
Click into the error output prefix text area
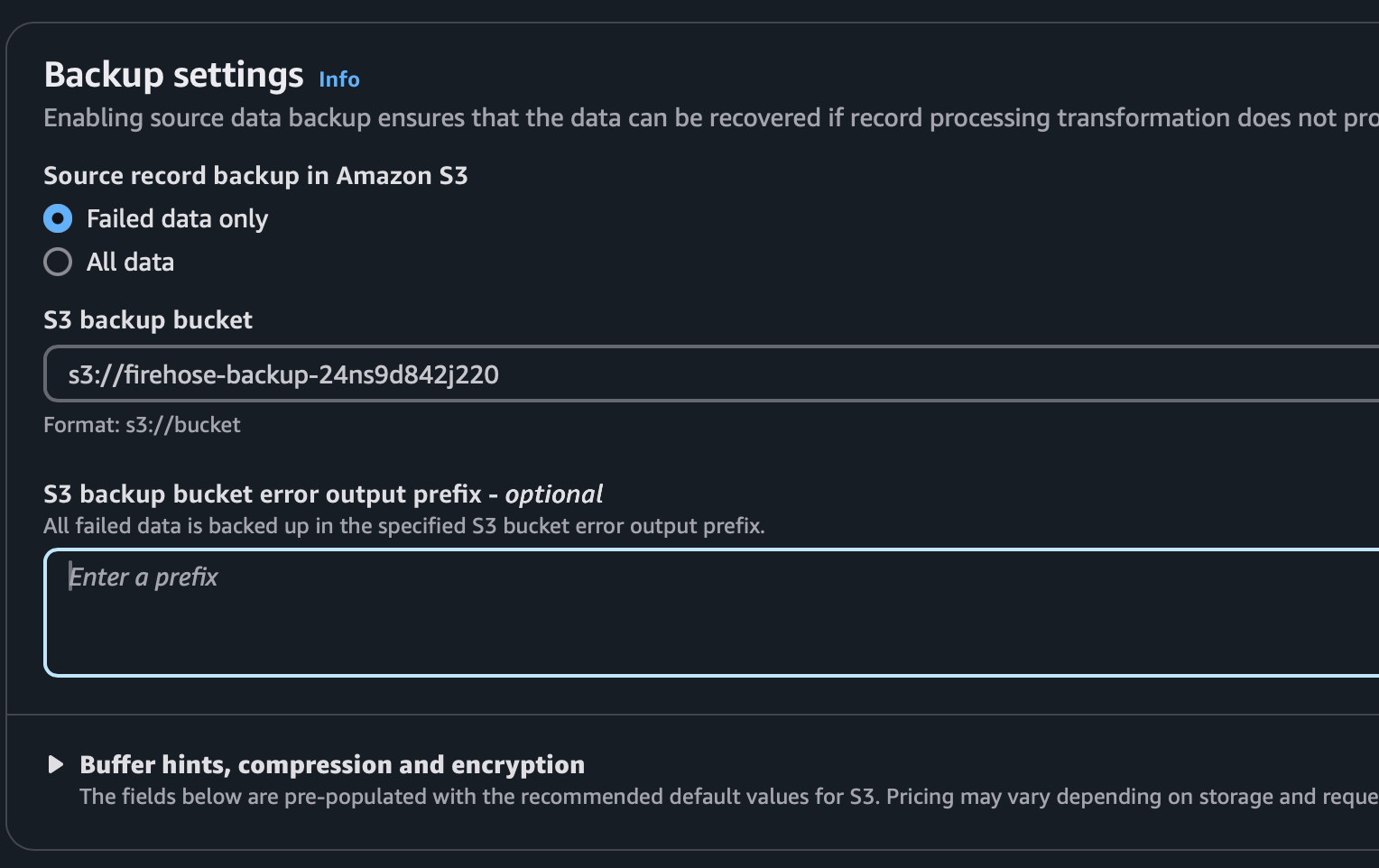pos(711,612)
